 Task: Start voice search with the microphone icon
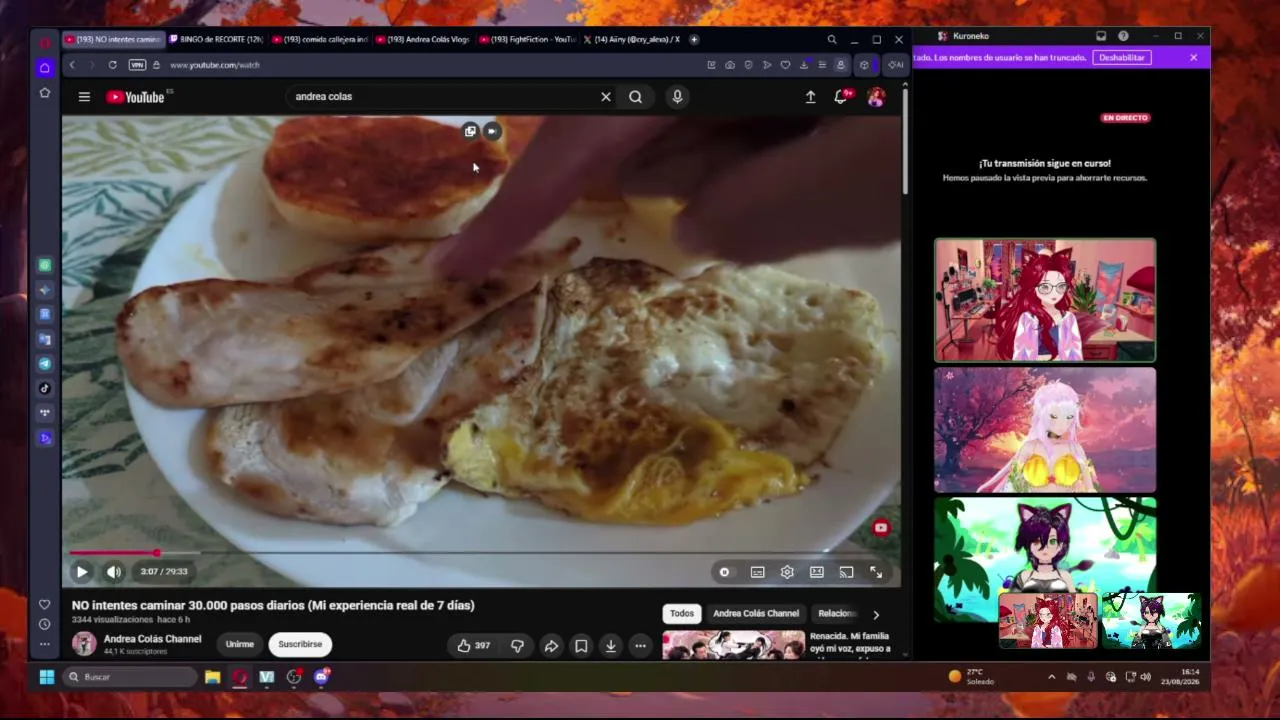[x=677, y=97]
